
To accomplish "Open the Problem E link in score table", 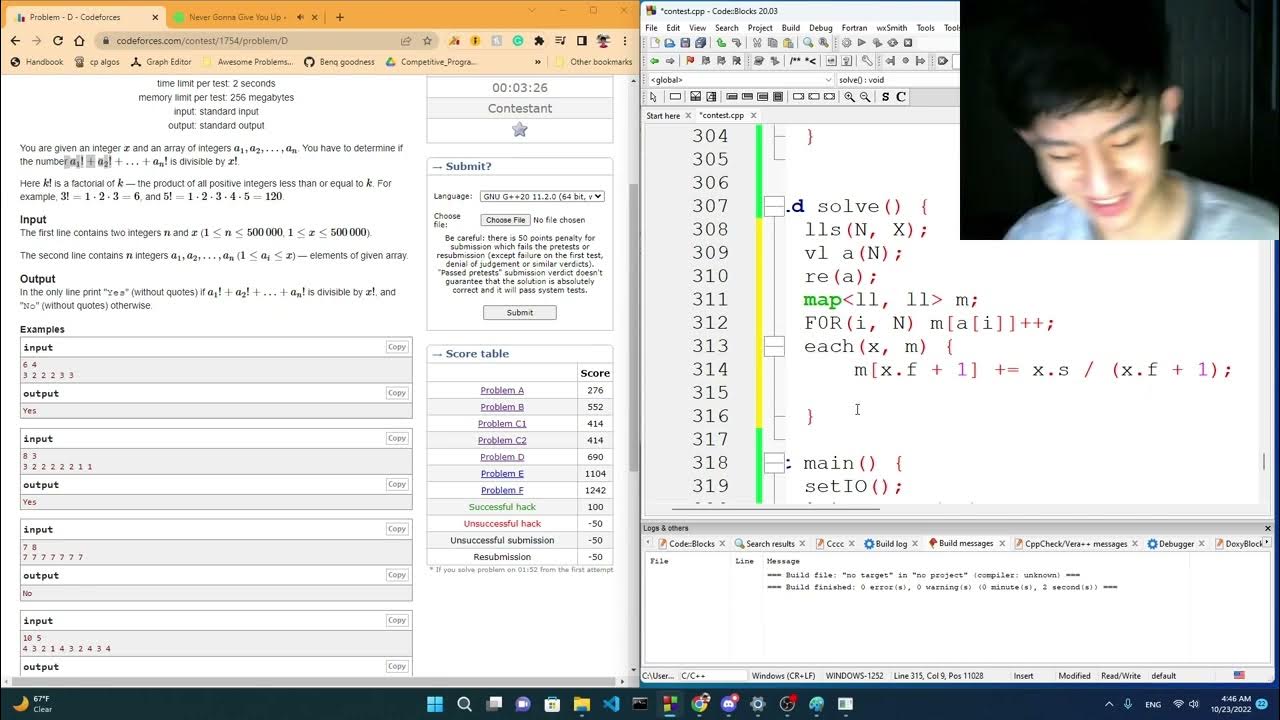I will tap(502, 474).
